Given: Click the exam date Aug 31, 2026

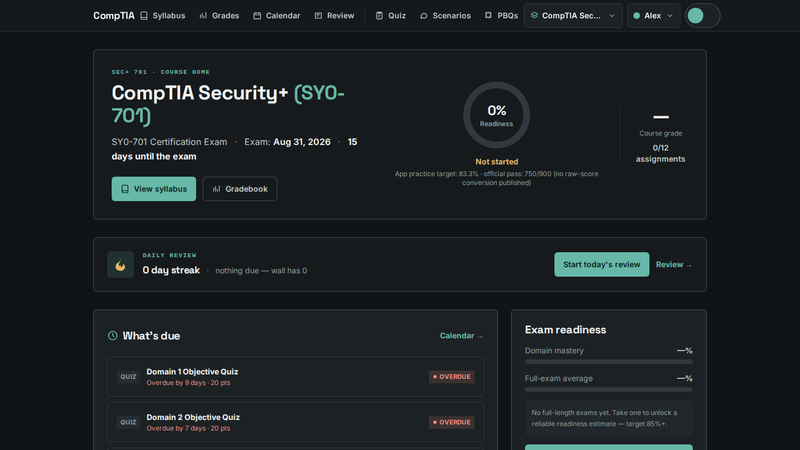Looking at the screenshot, I should tap(302, 142).
